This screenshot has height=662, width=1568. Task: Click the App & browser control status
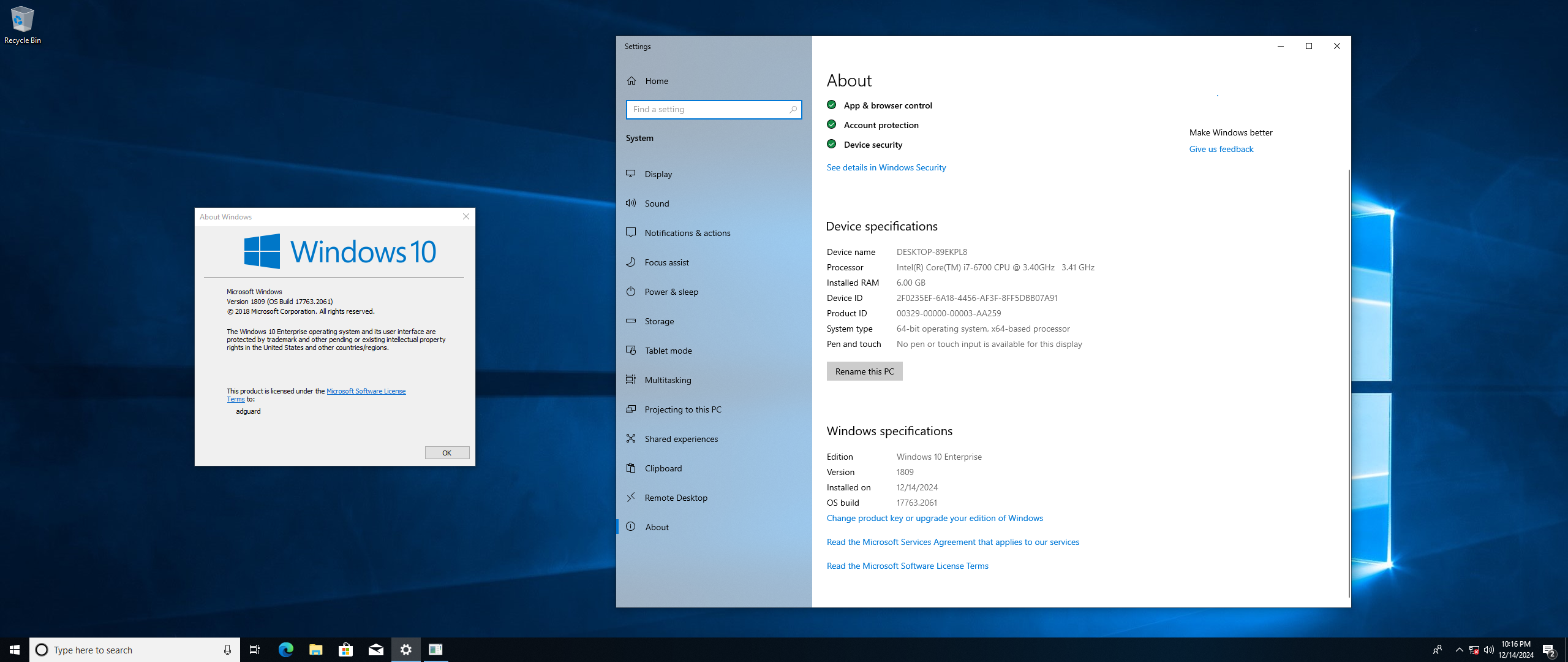pyautogui.click(x=880, y=105)
